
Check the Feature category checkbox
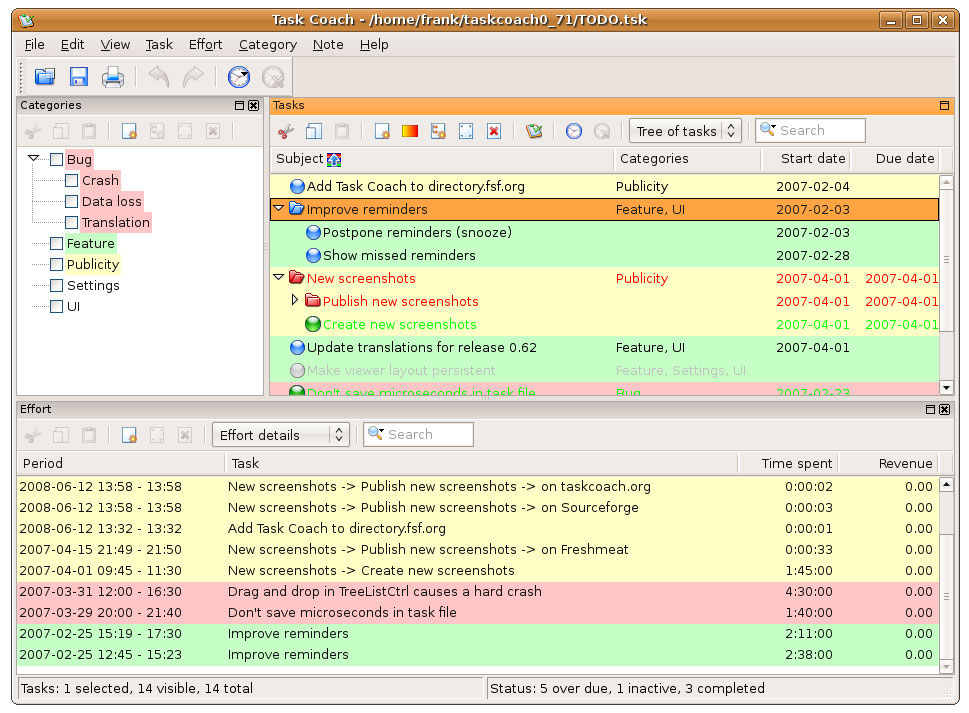[x=56, y=243]
